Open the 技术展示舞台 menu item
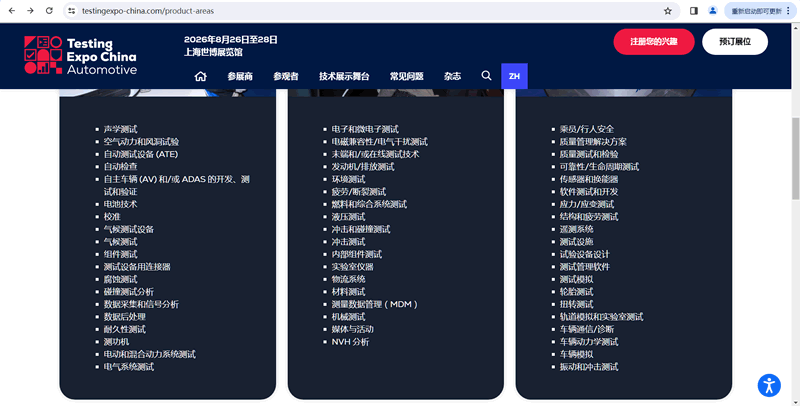 (344, 76)
